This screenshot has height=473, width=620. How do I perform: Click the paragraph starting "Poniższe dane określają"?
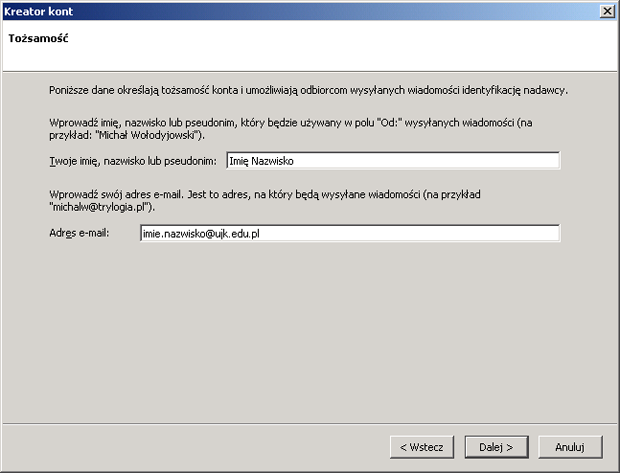[x=308, y=90]
